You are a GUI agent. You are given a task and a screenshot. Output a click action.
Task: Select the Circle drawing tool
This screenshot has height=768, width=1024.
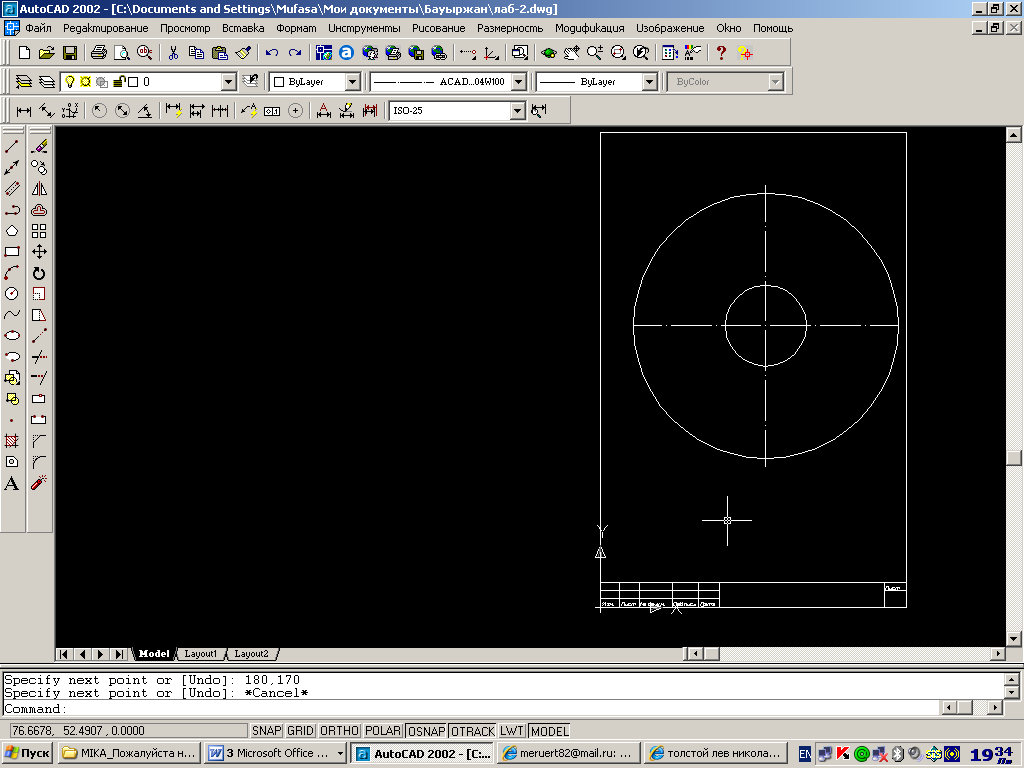[12, 293]
